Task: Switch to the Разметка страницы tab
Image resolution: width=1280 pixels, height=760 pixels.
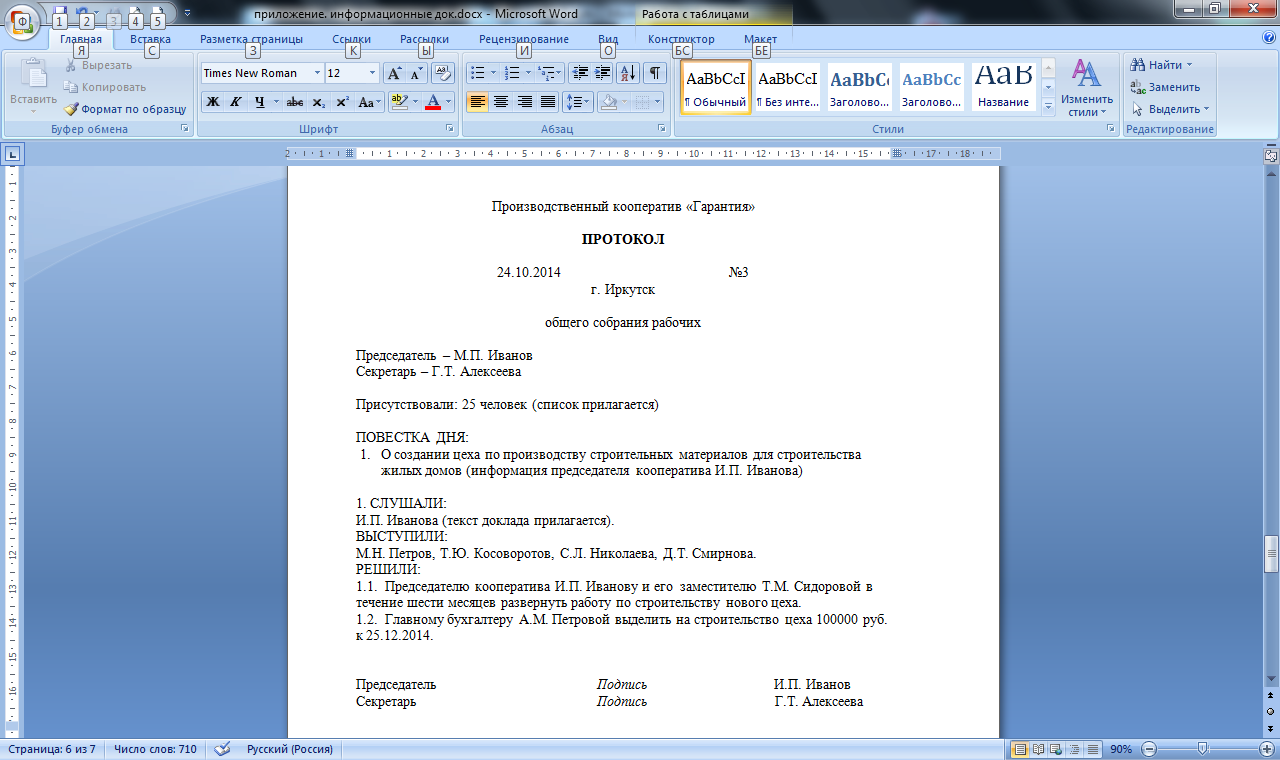Action: coord(251,39)
